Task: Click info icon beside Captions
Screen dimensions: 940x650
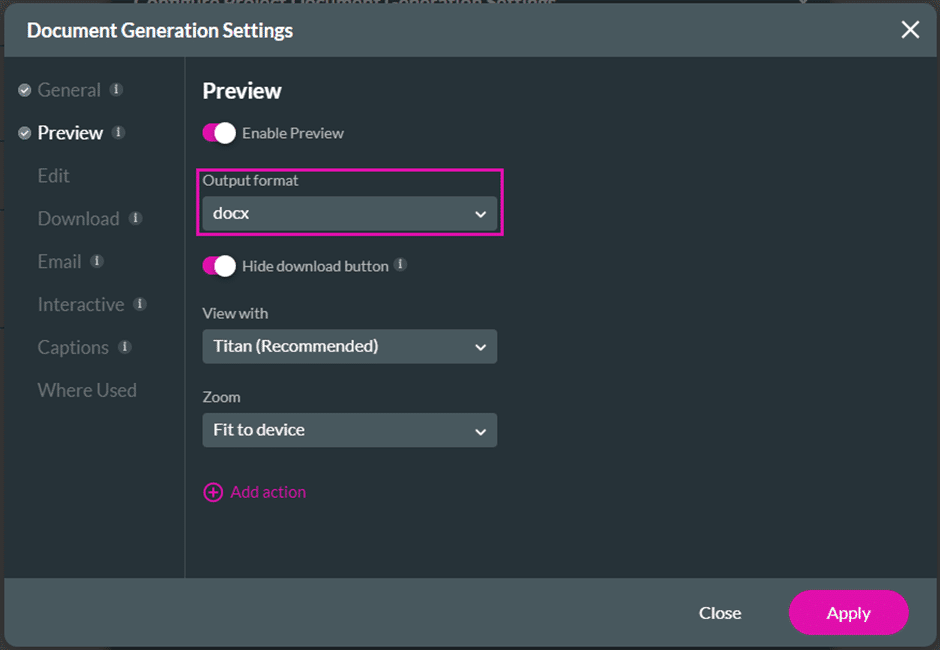Action: [x=125, y=347]
